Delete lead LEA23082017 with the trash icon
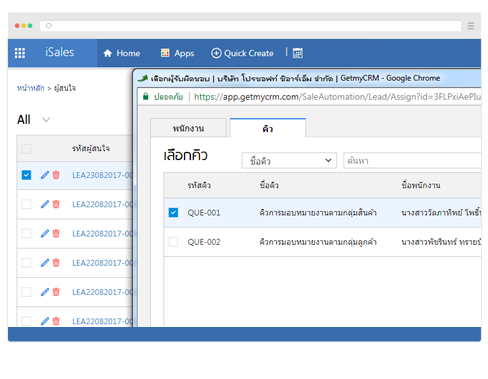488x379 pixels. coord(56,175)
